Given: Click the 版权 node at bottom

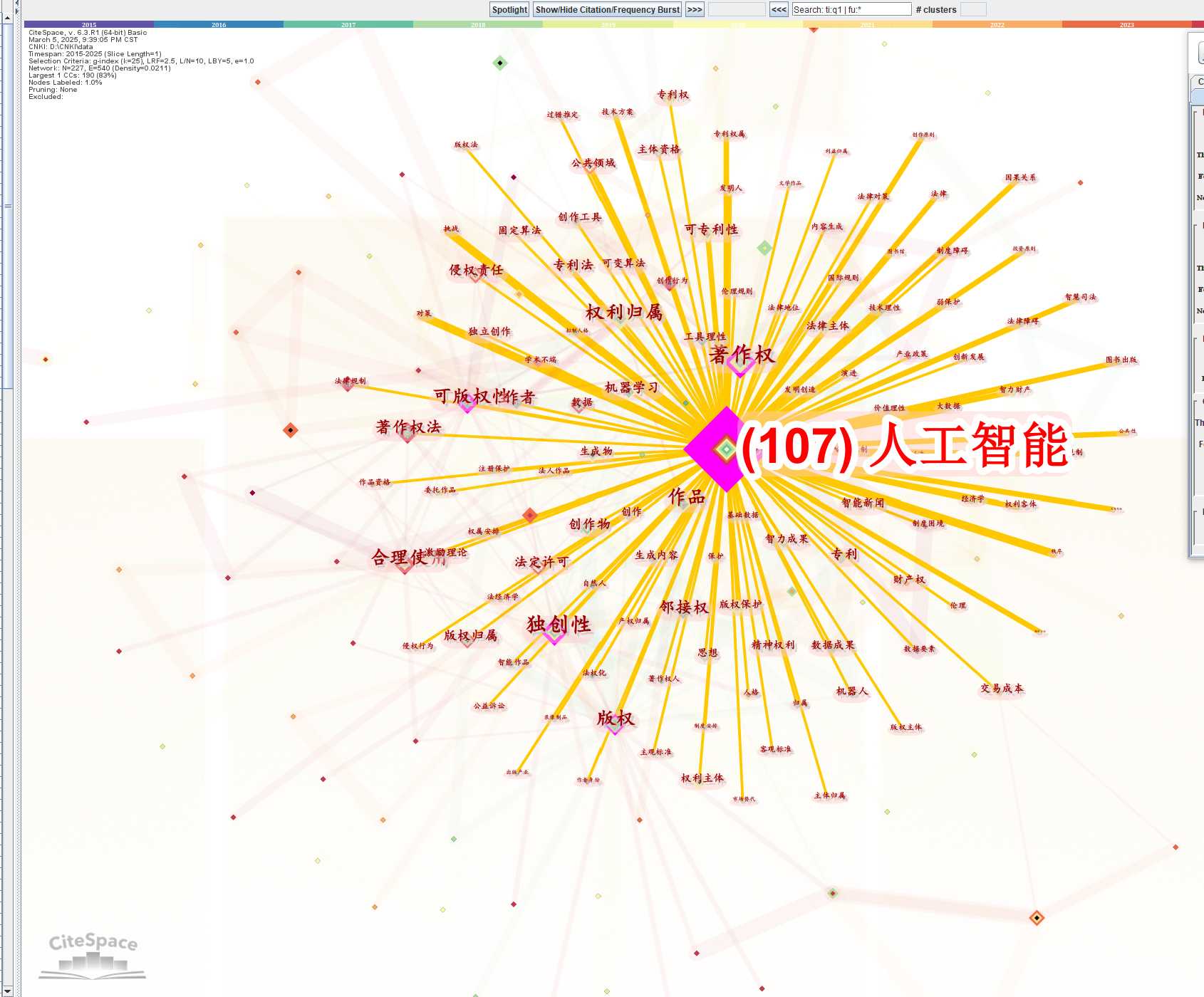Looking at the screenshot, I should tap(614, 726).
